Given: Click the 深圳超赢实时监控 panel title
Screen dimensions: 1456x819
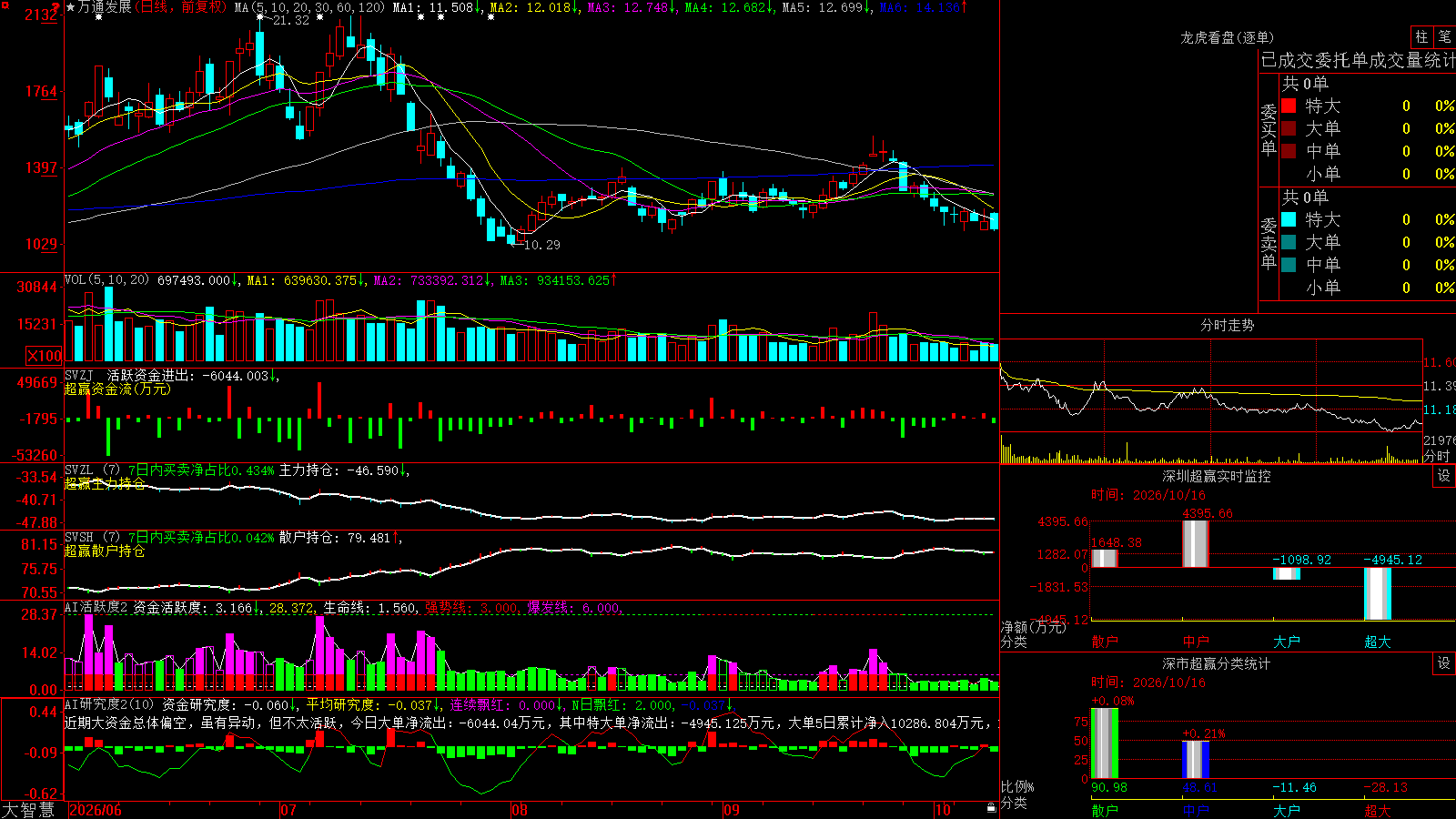Looking at the screenshot, I should point(1217,476).
